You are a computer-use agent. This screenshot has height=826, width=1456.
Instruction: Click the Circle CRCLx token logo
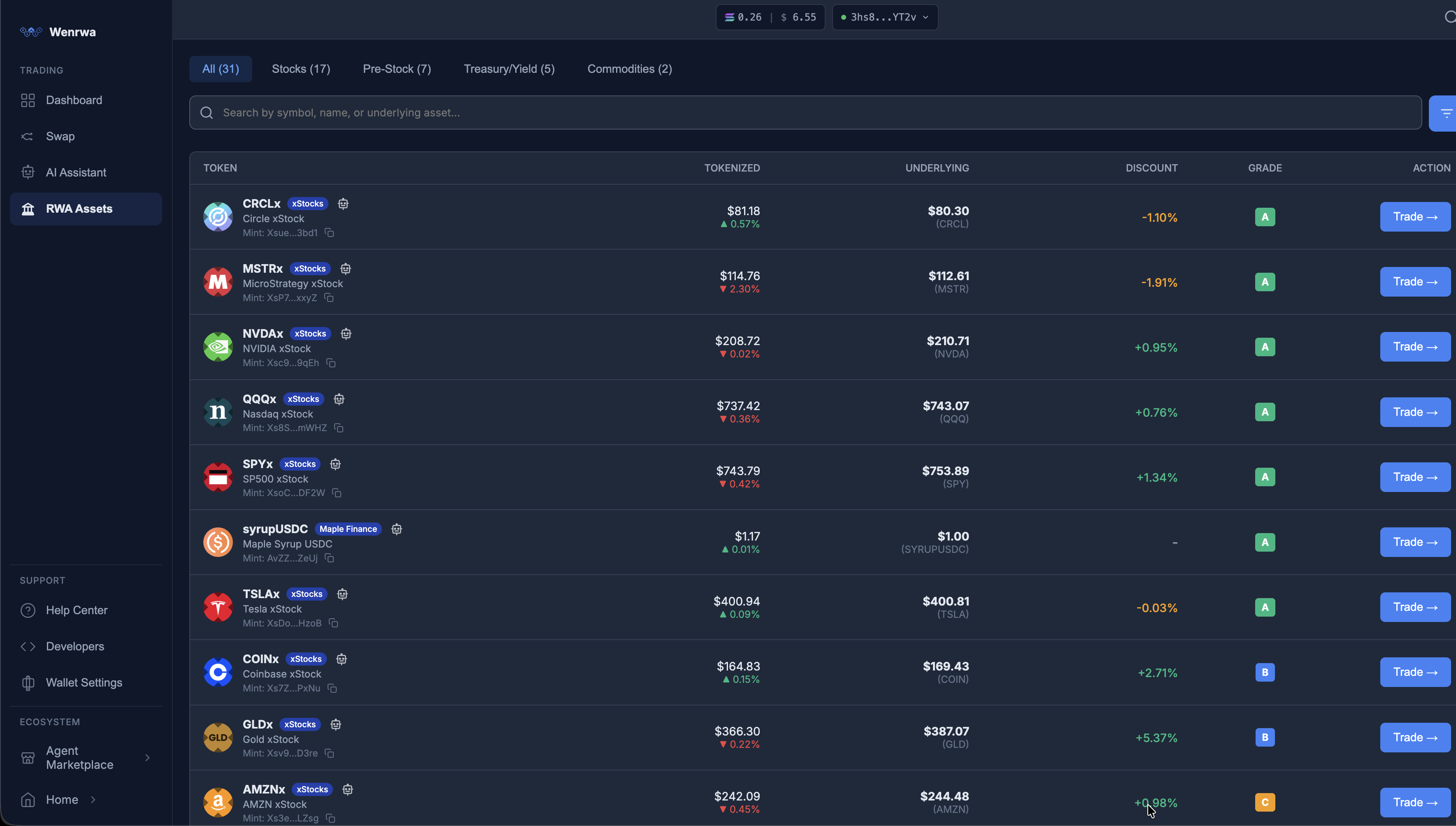pos(218,217)
